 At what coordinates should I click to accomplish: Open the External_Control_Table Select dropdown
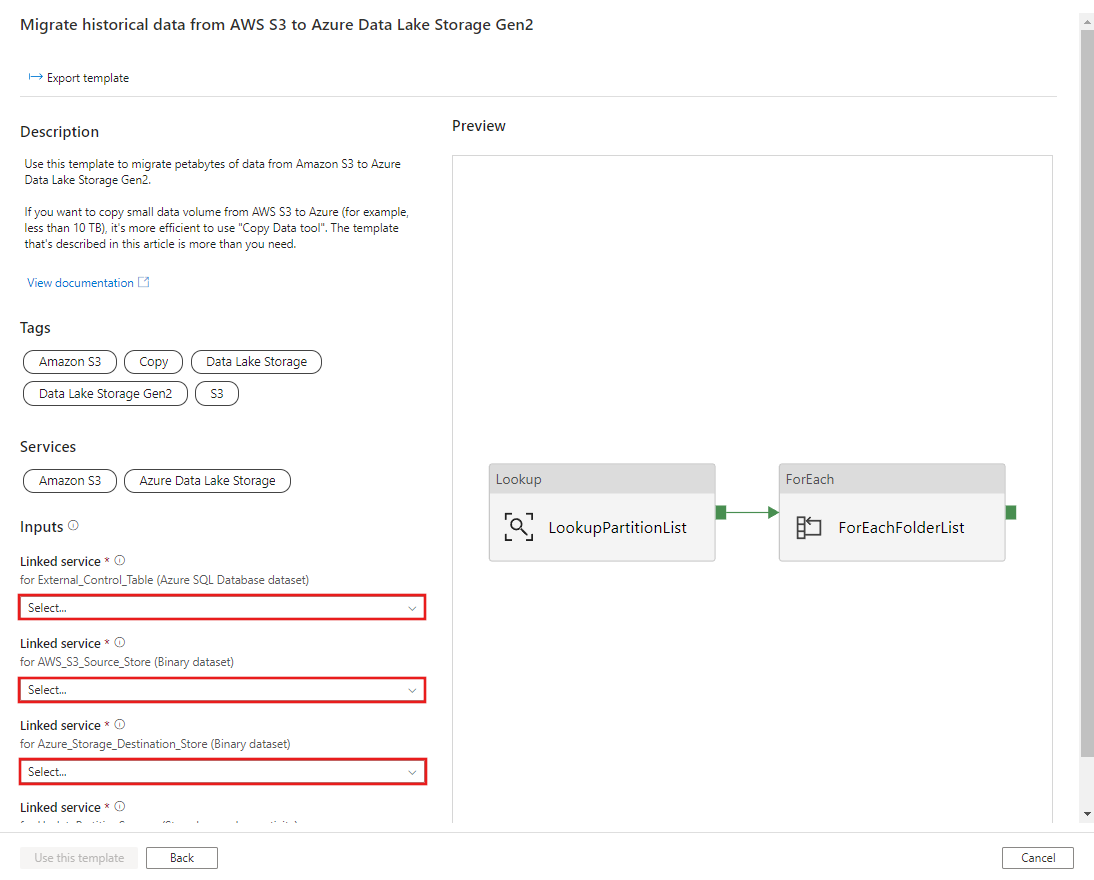[222, 607]
